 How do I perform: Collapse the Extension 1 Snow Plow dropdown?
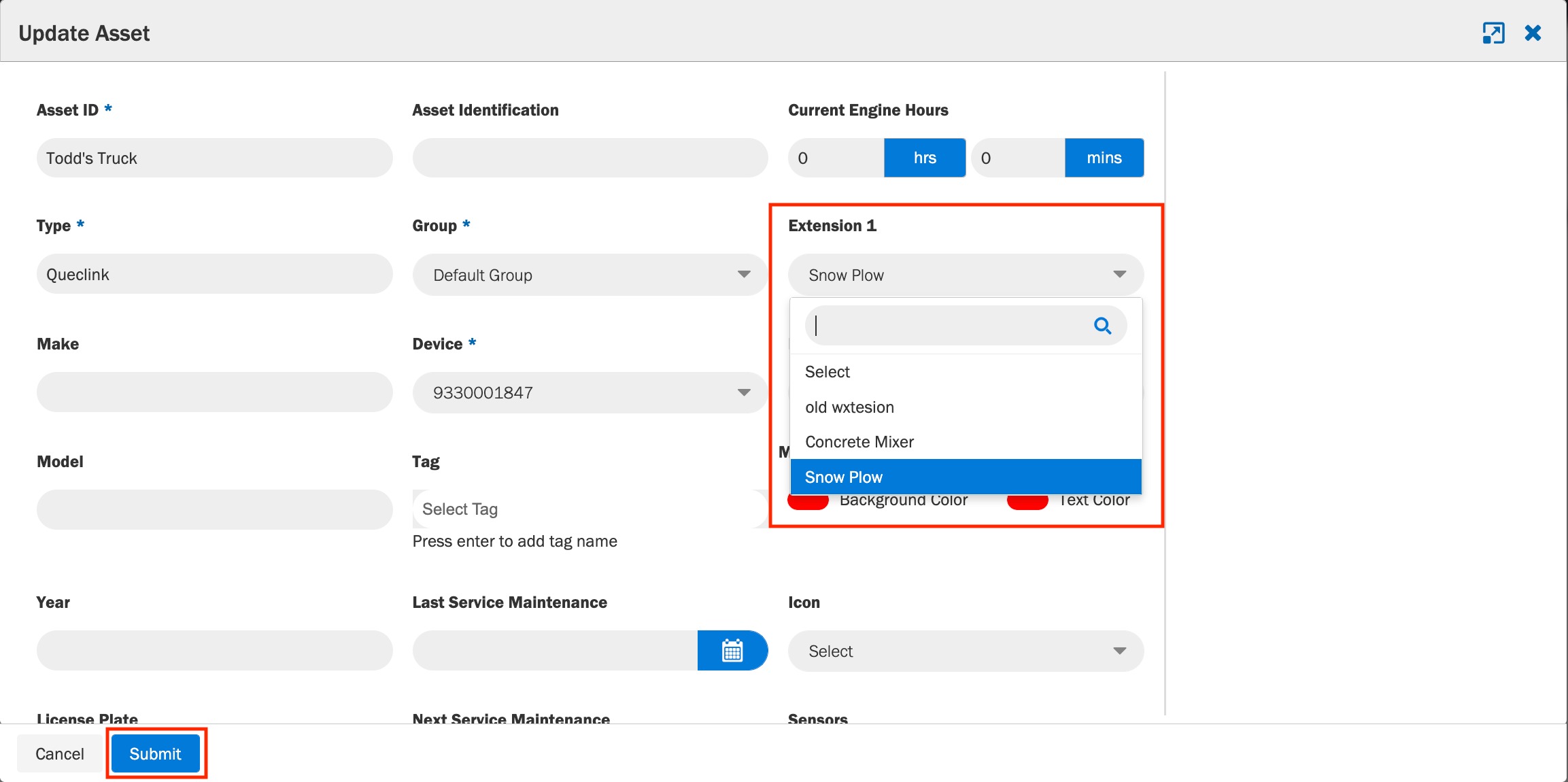(x=966, y=275)
